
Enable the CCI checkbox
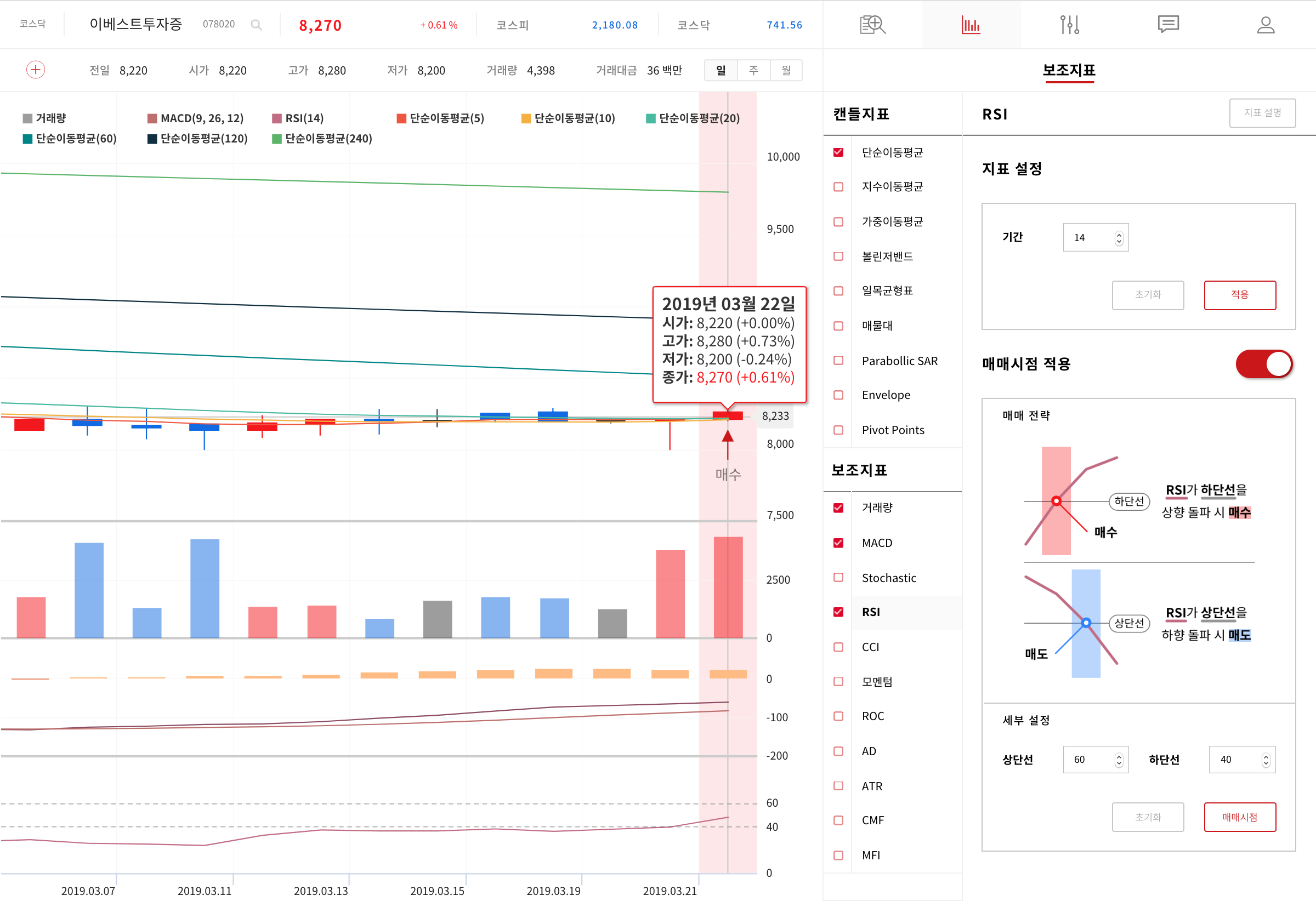(x=838, y=647)
